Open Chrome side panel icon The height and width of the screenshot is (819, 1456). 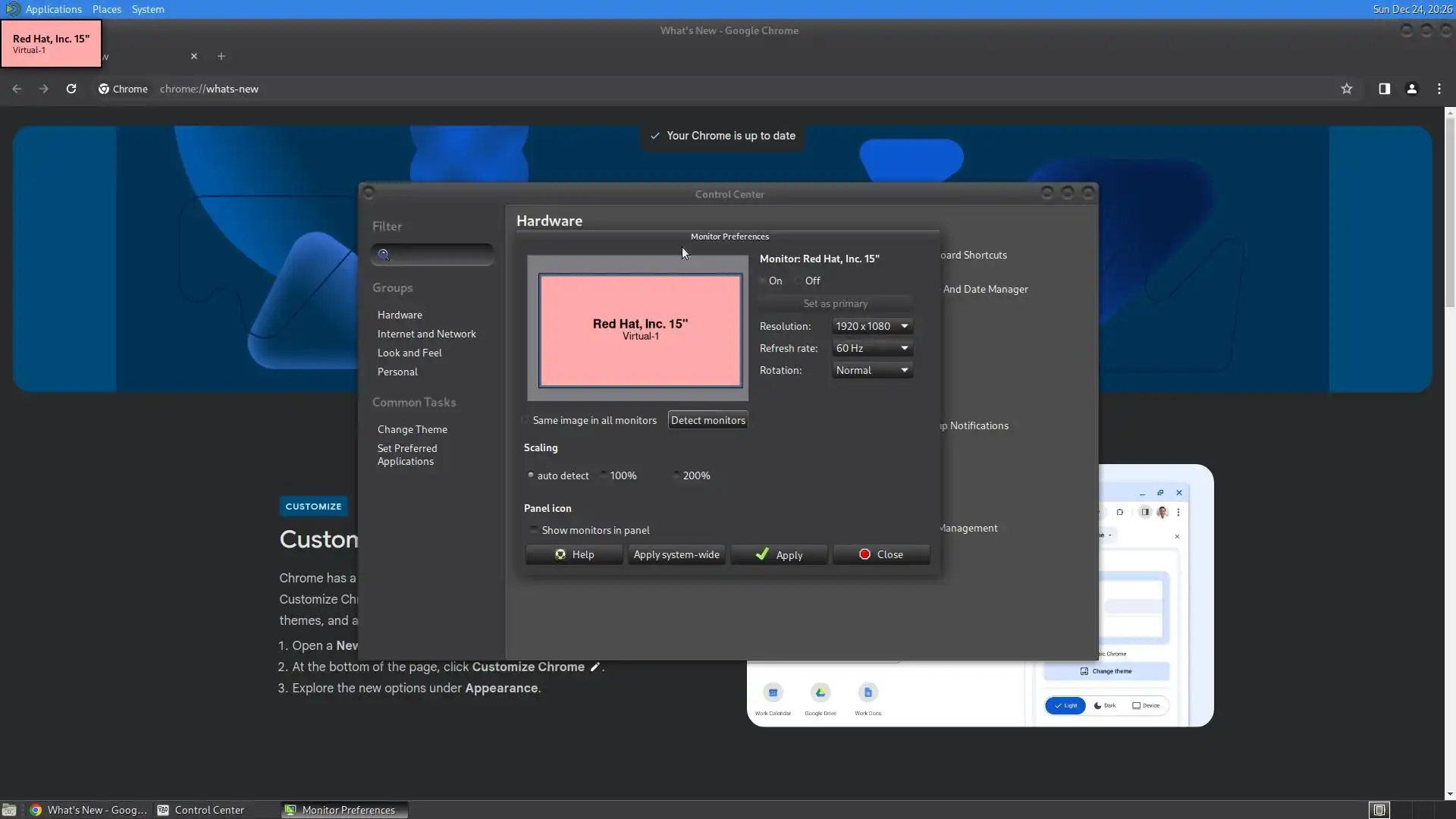(x=1384, y=89)
